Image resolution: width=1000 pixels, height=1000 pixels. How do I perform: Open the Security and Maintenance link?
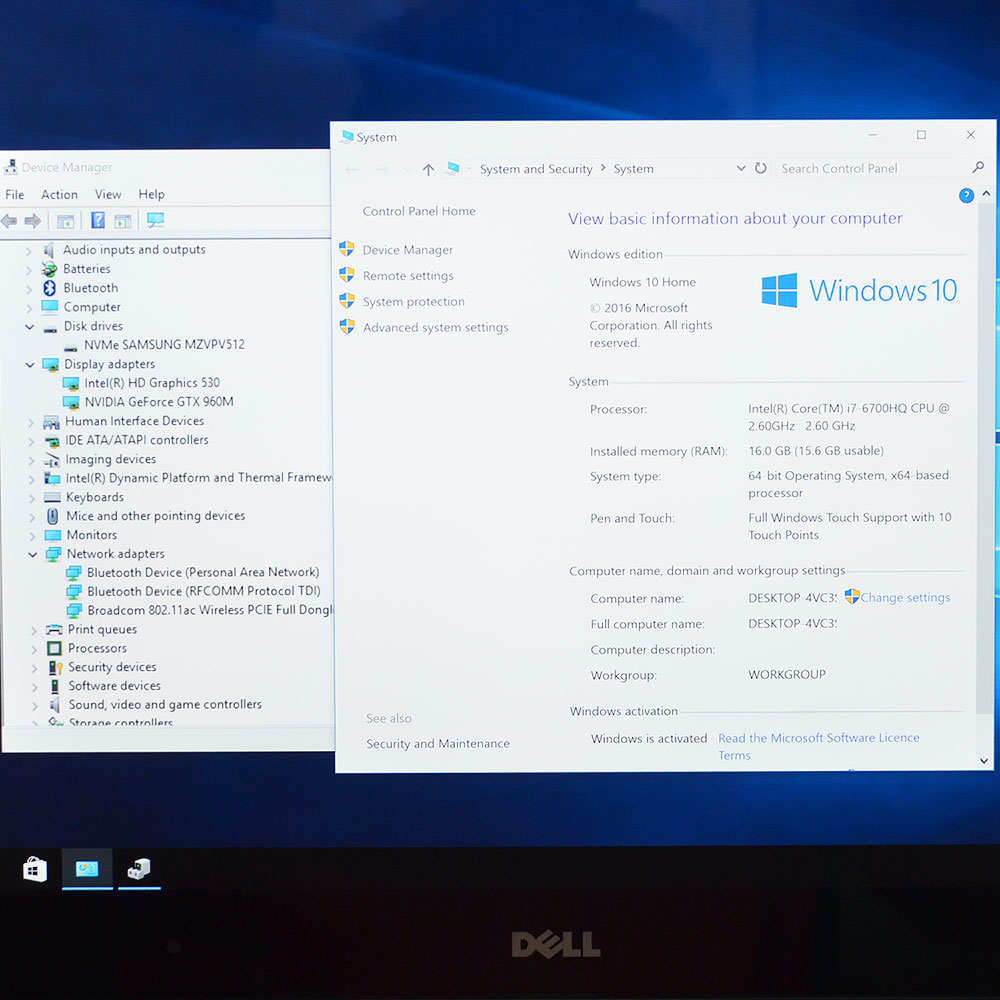tap(438, 744)
